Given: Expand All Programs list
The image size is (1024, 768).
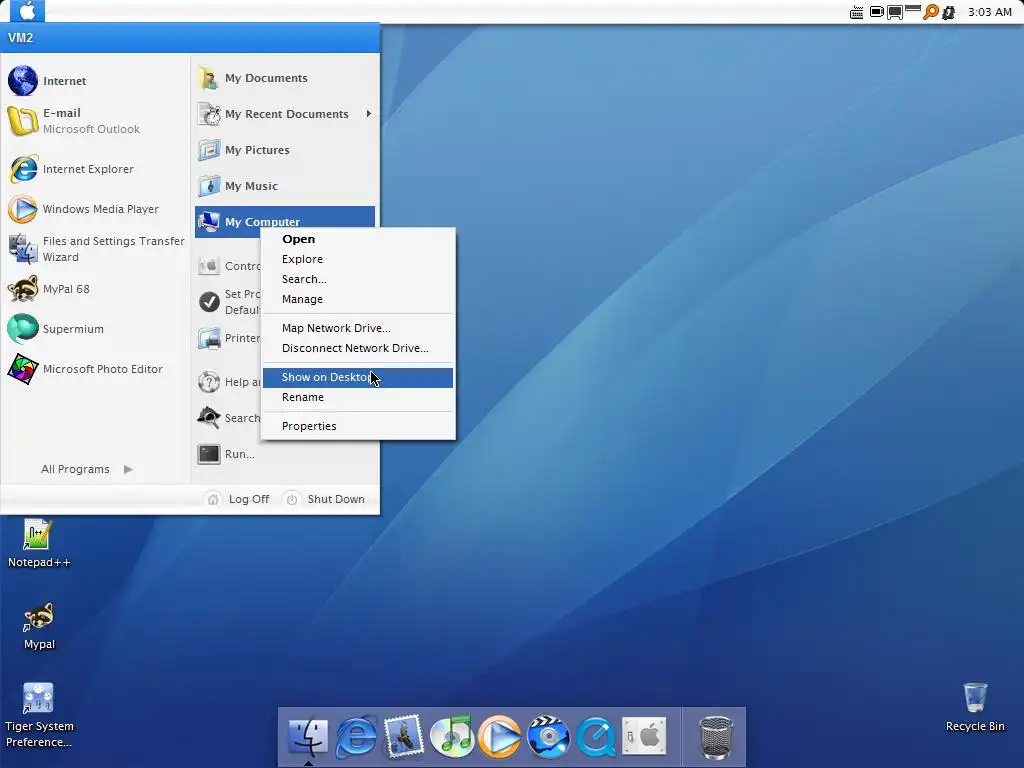Looking at the screenshot, I should 87,469.
